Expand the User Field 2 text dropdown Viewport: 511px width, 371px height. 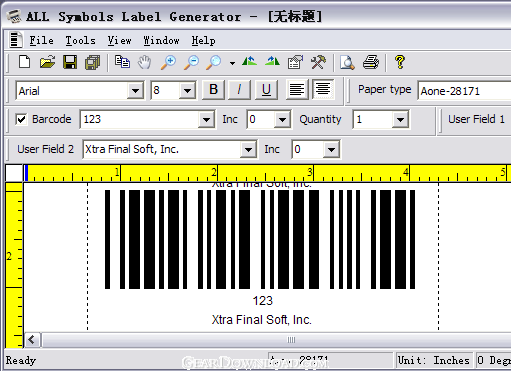[248, 149]
